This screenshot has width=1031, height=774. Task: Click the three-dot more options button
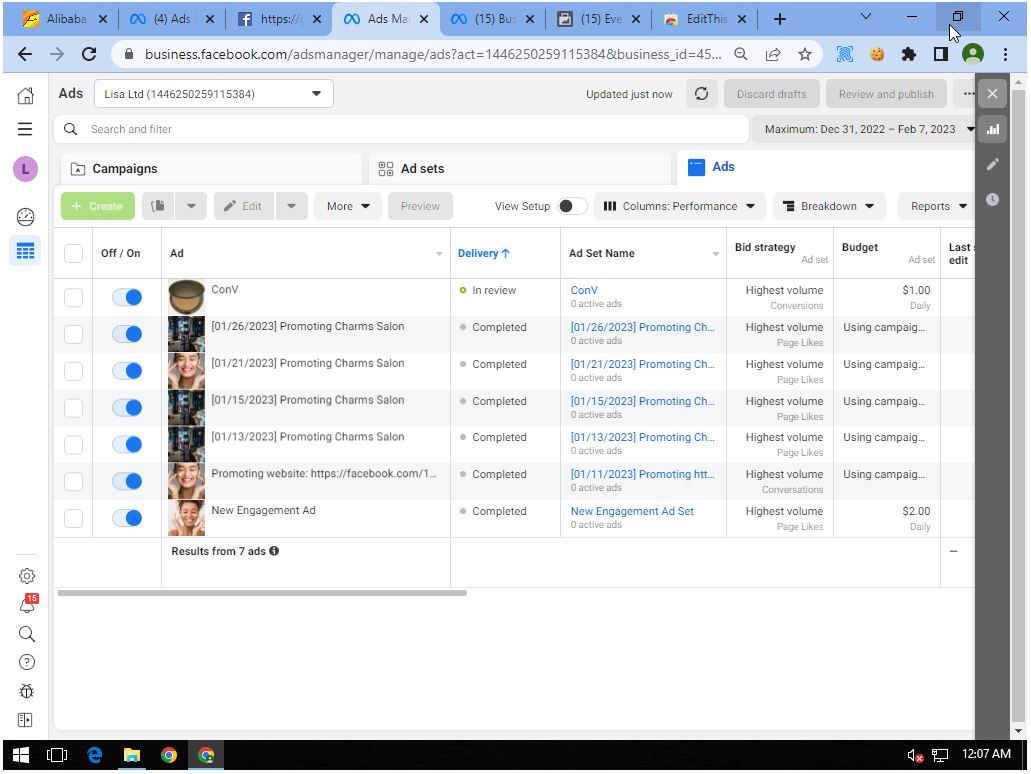(x=968, y=94)
